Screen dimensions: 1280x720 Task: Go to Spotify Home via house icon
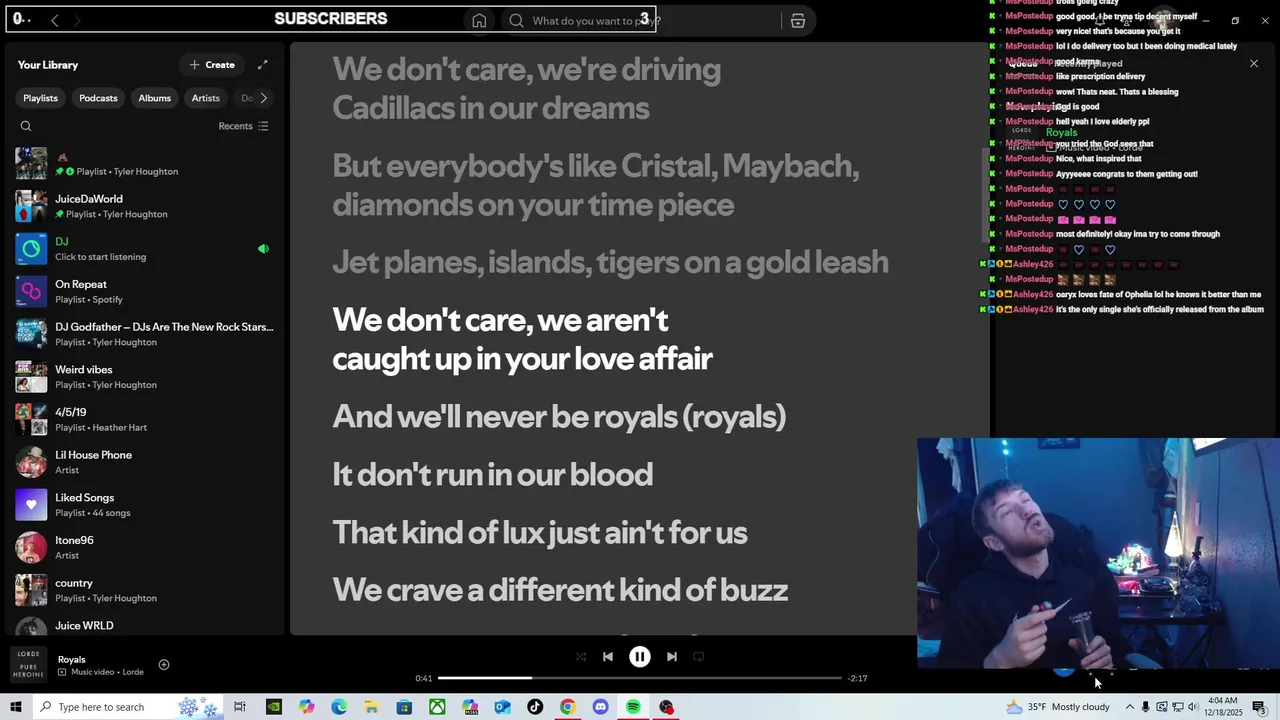pyautogui.click(x=479, y=21)
